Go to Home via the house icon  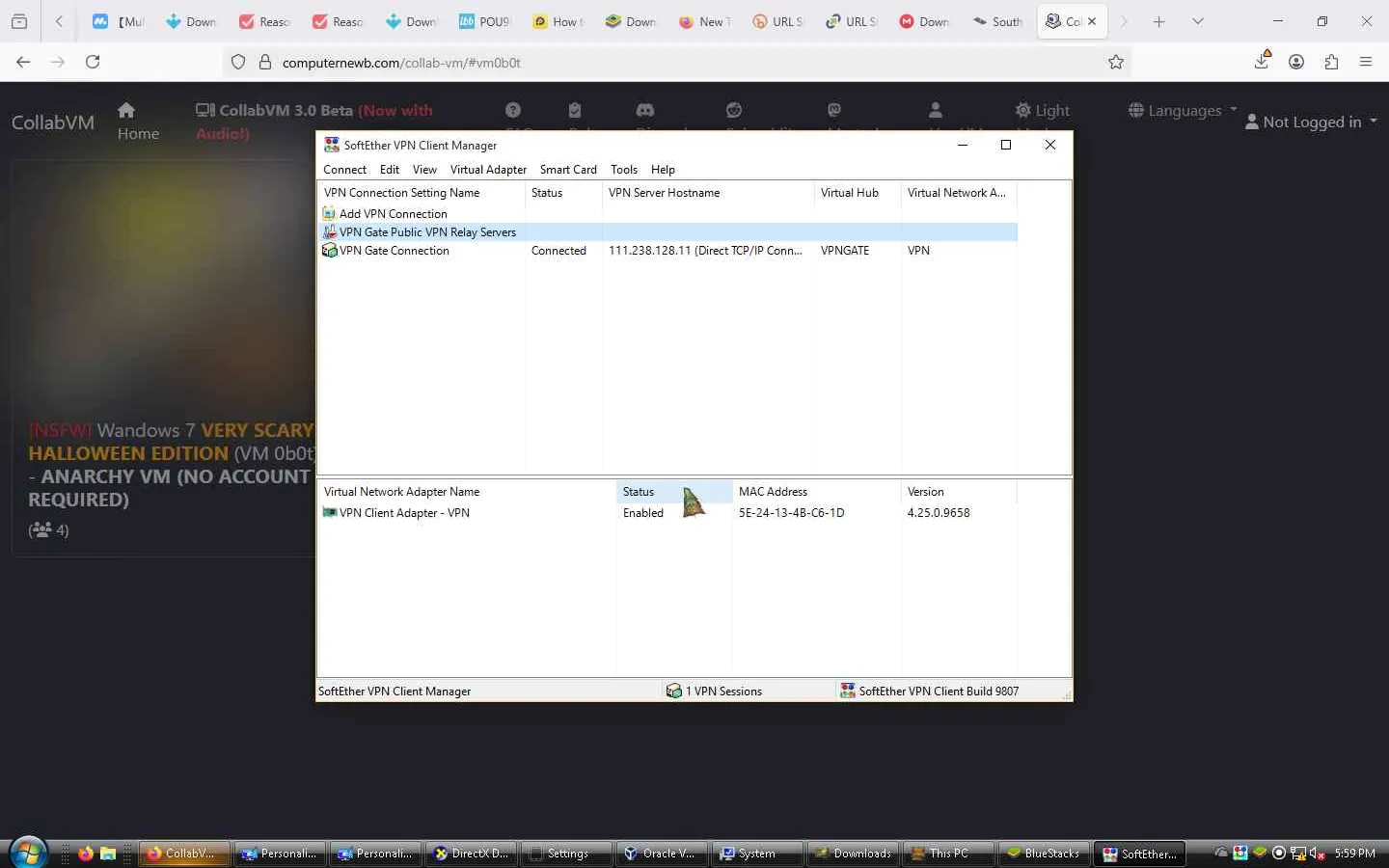[x=126, y=110]
